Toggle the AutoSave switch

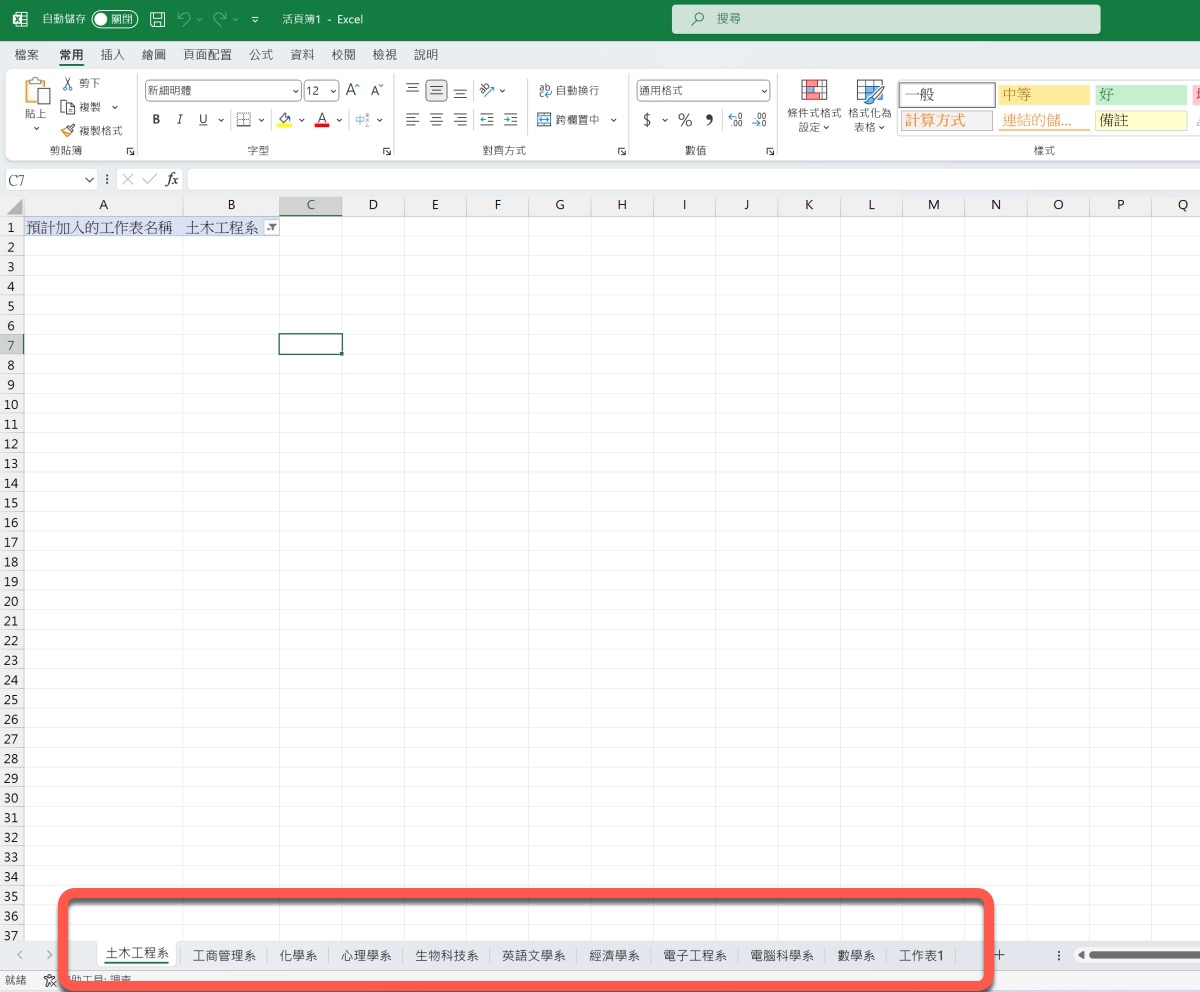(x=114, y=19)
